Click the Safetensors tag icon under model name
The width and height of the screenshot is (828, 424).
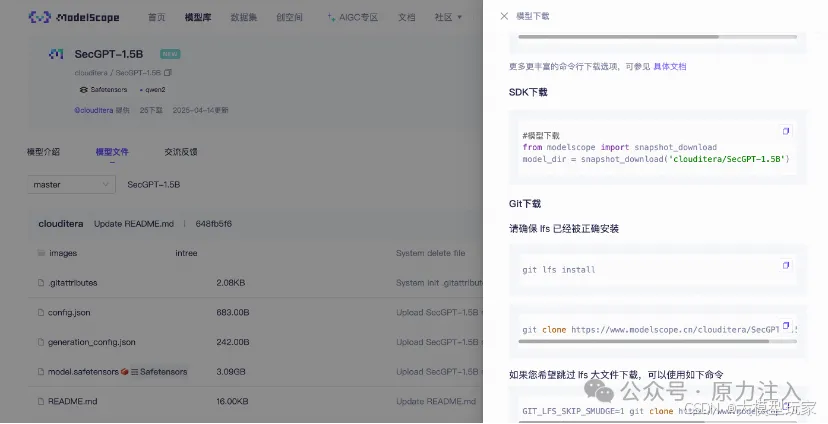pos(83,90)
